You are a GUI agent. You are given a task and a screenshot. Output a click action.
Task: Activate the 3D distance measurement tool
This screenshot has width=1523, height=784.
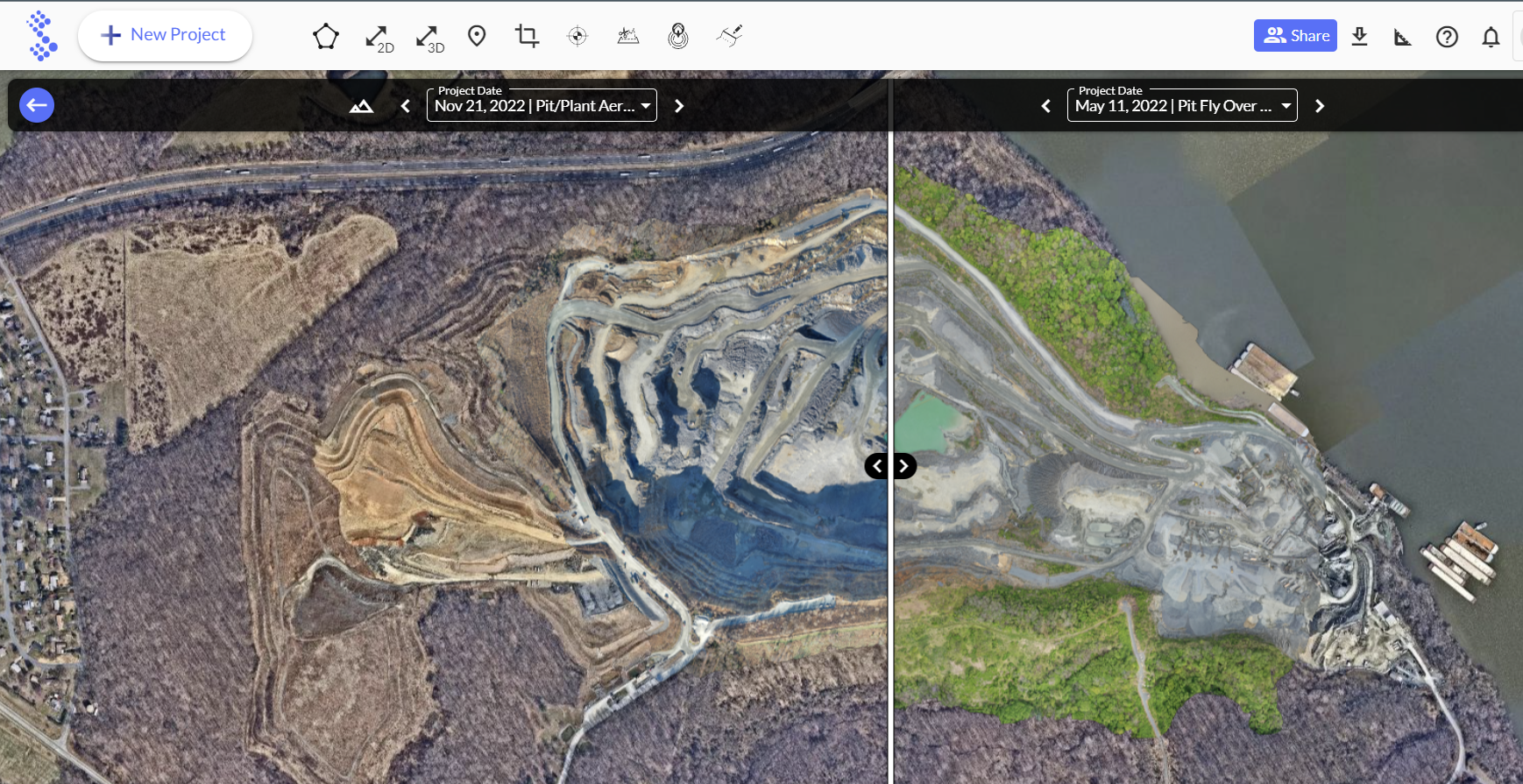pyautogui.click(x=429, y=38)
